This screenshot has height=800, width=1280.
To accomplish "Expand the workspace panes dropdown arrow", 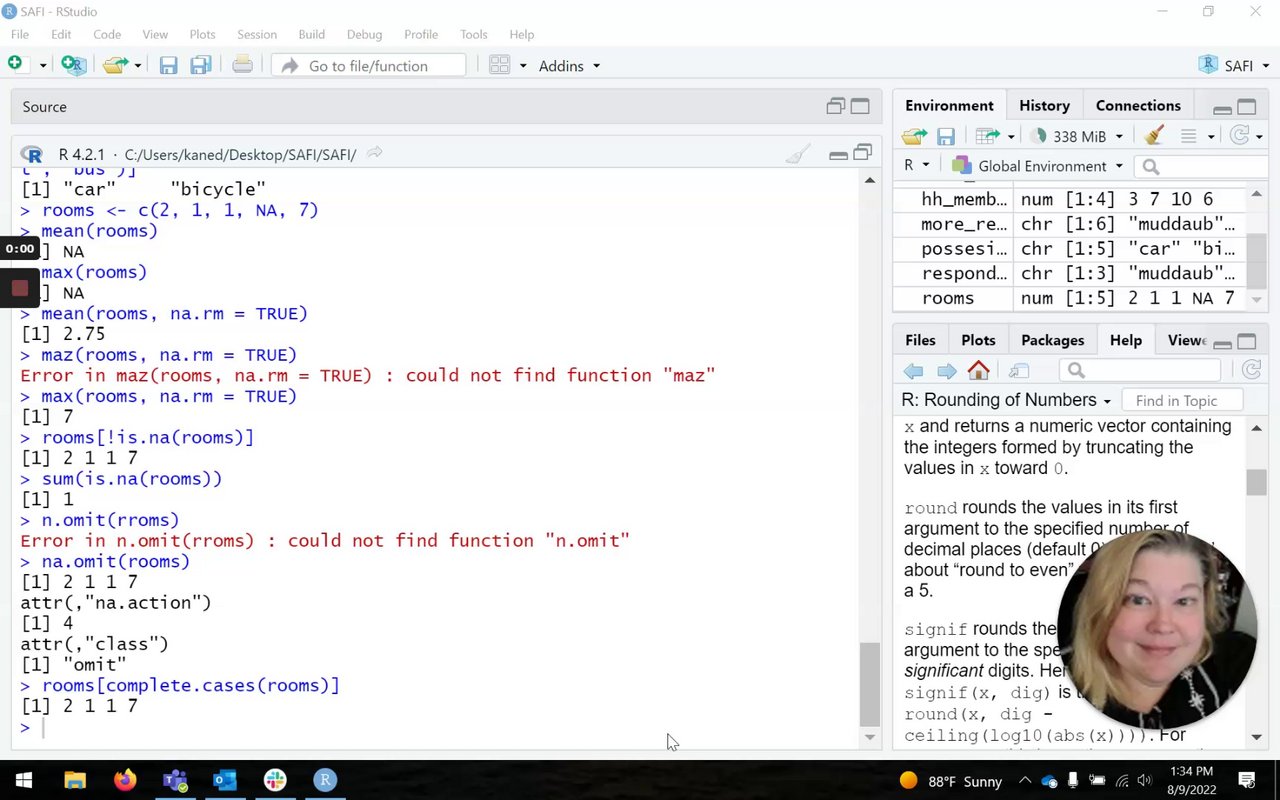I will click(x=522, y=66).
